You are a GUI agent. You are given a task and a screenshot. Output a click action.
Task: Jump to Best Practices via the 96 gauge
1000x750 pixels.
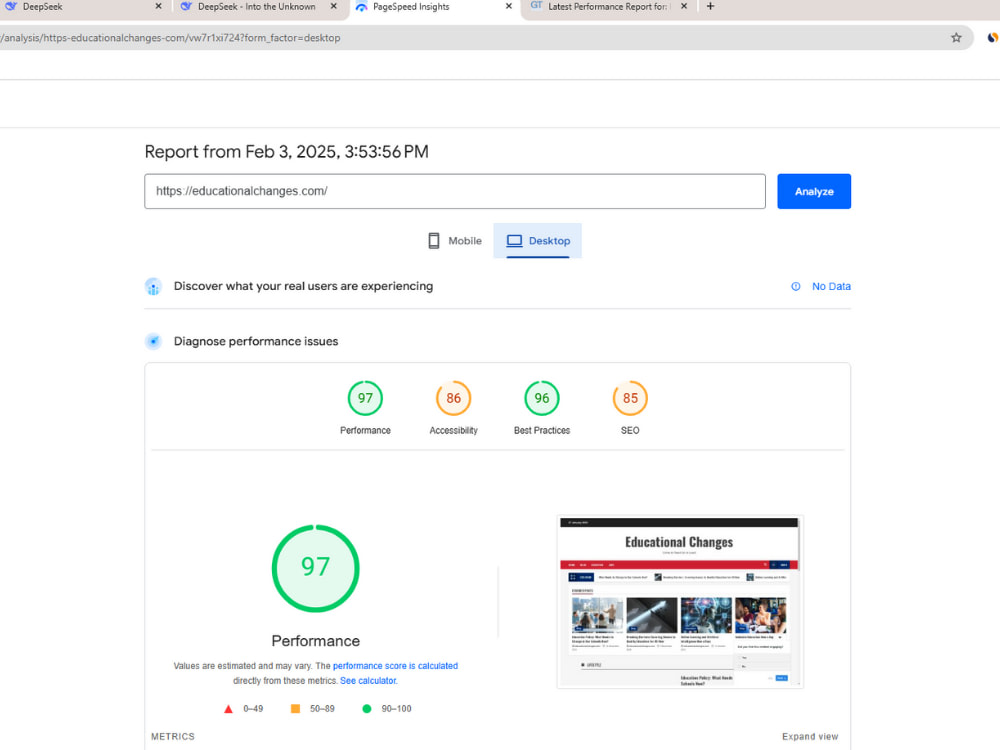tap(541, 398)
